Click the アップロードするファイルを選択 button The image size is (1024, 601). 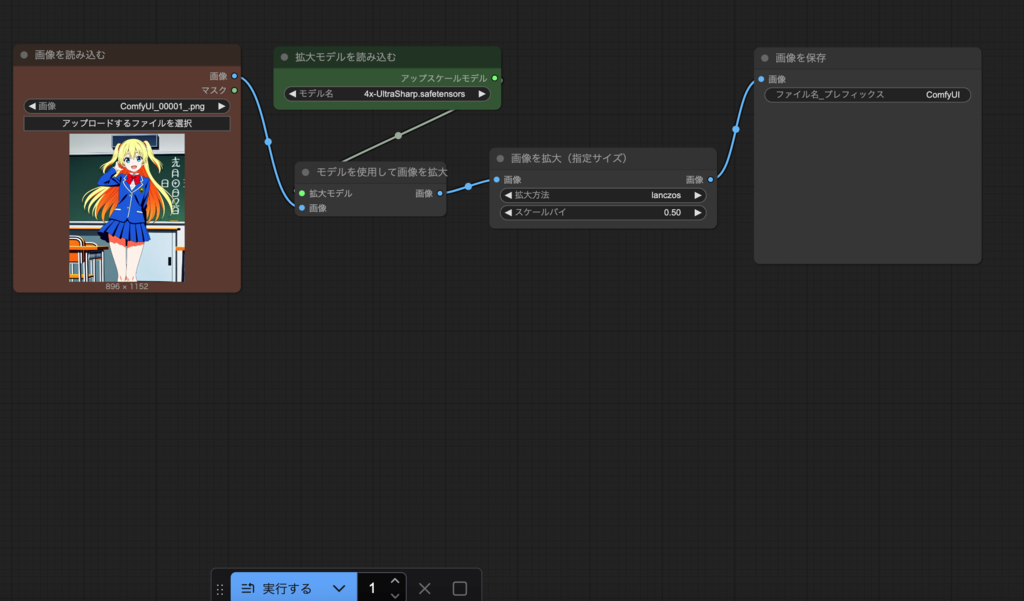pyautogui.click(x=127, y=123)
